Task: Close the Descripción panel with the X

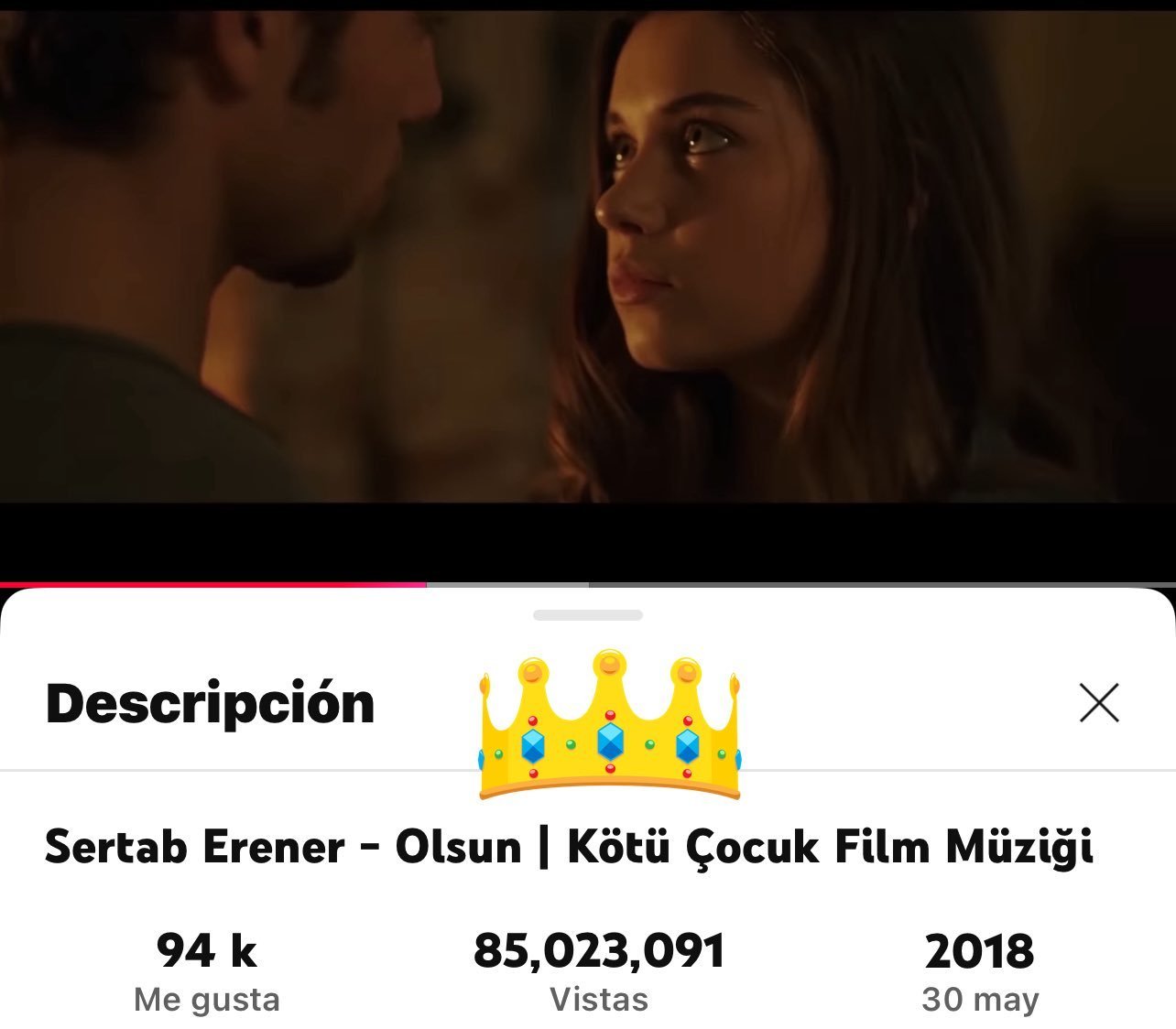Action: click(1099, 703)
